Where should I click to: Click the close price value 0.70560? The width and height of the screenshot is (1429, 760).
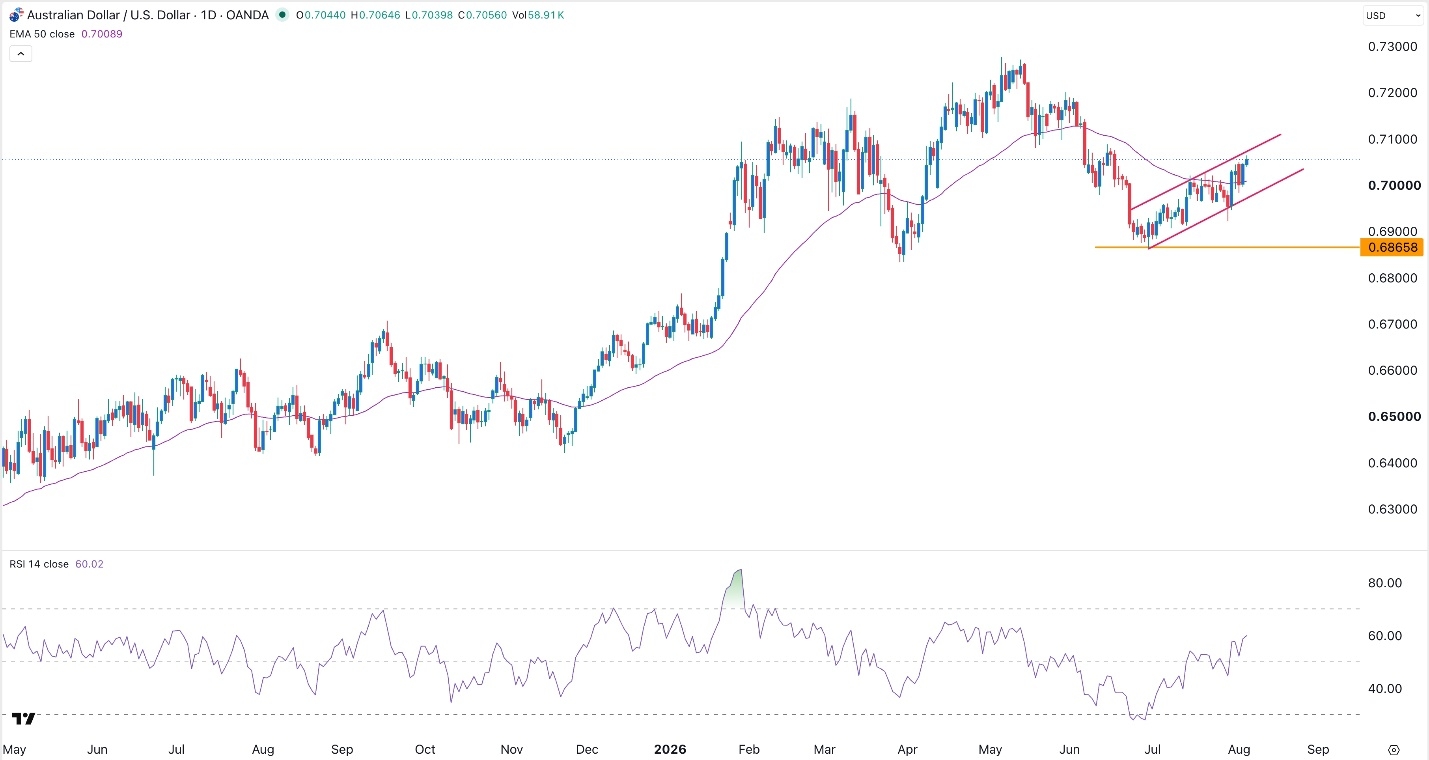coord(487,15)
